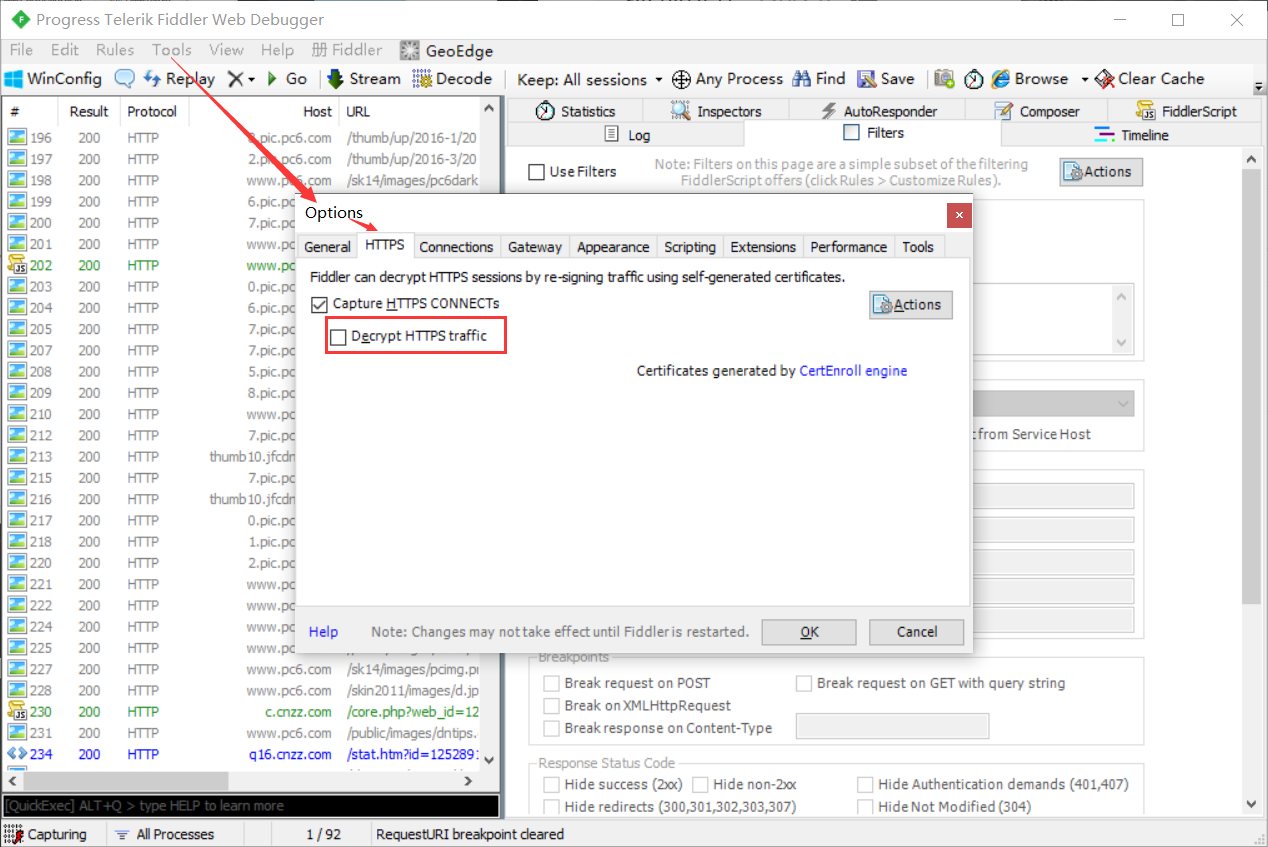This screenshot has height=847, width=1268.
Task: Click the Stream toolbar button
Action: [x=364, y=79]
